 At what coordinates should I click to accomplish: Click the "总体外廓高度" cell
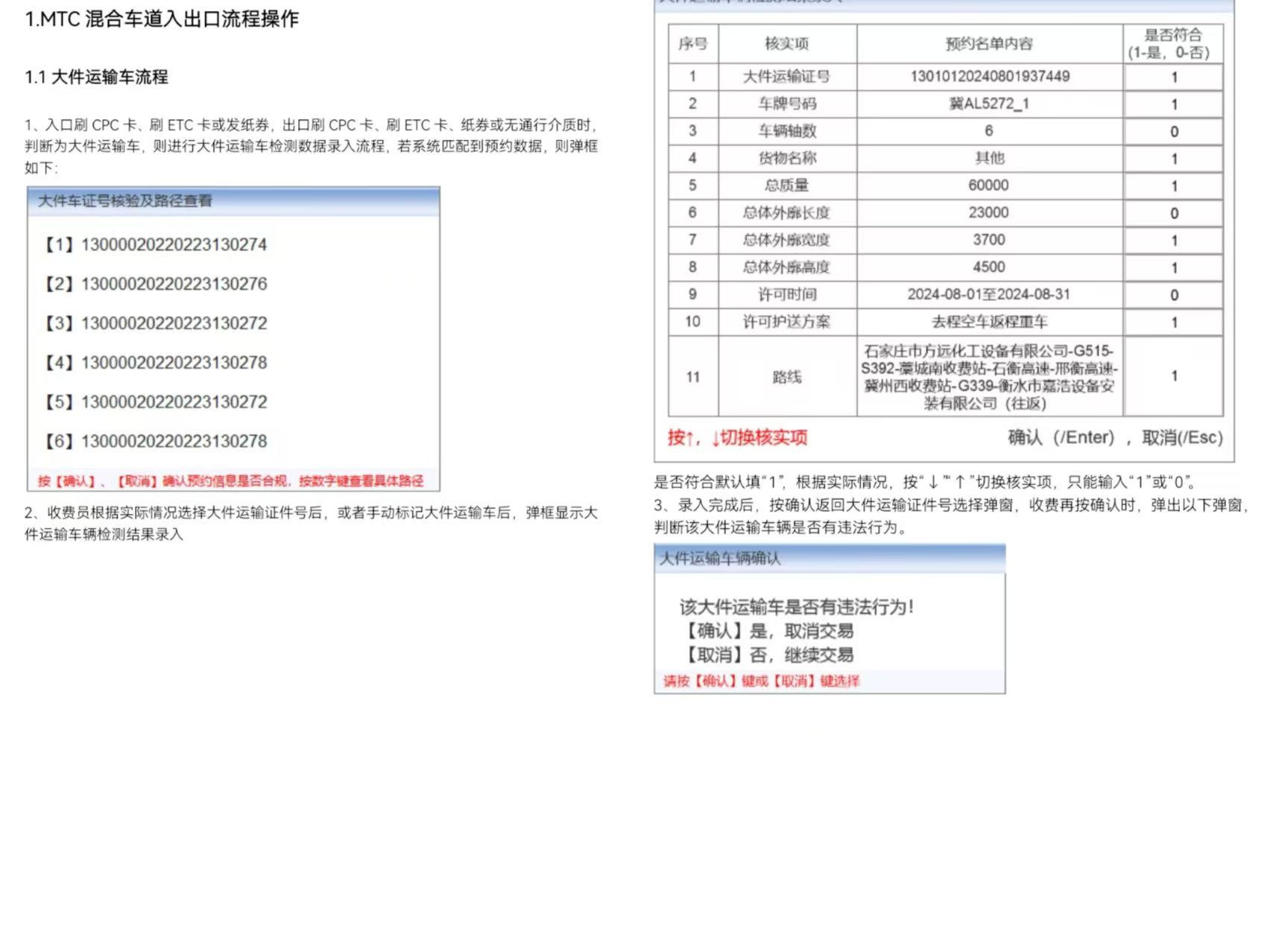click(x=786, y=267)
